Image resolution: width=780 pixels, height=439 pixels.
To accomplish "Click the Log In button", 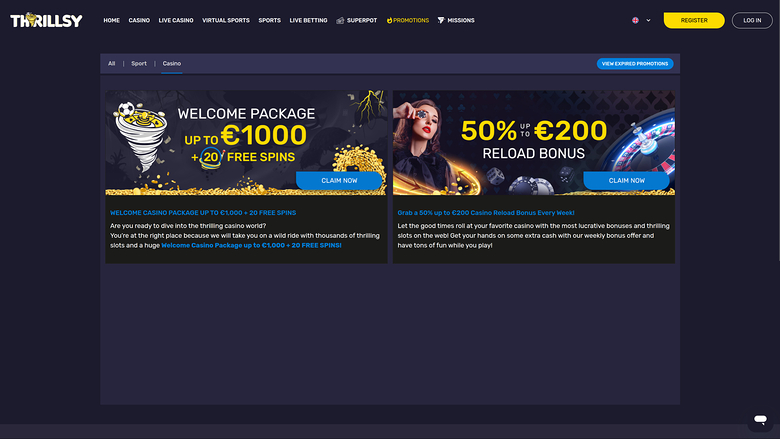I will [x=752, y=20].
